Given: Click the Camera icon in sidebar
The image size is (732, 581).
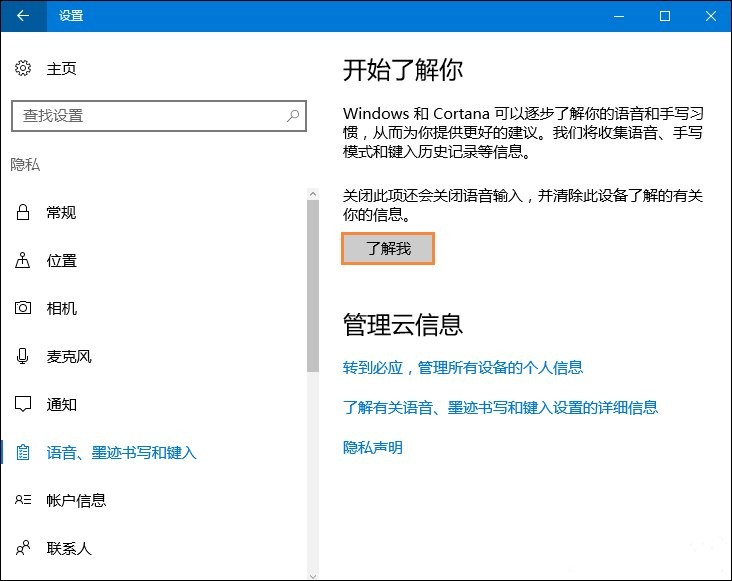Looking at the screenshot, I should pos(23,309).
